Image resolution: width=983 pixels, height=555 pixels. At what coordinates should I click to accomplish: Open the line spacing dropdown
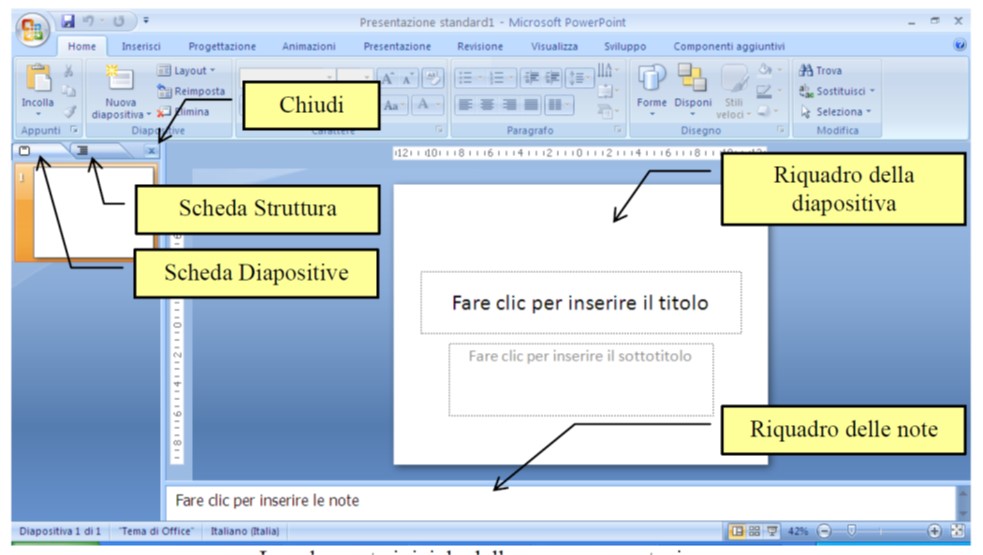[577, 78]
